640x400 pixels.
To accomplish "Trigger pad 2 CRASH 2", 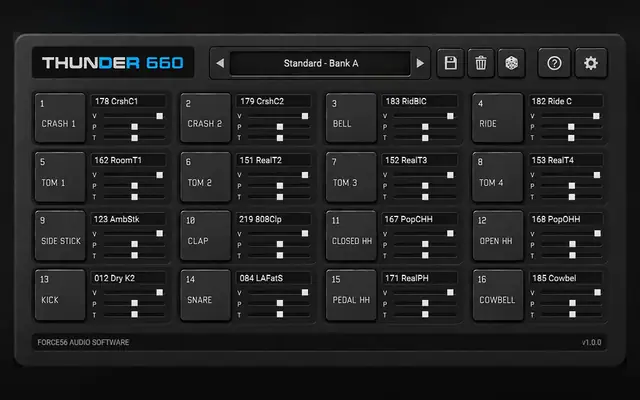I will click(205, 118).
